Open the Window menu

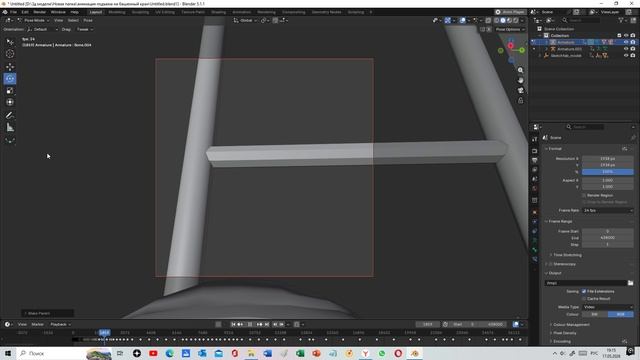click(58, 12)
